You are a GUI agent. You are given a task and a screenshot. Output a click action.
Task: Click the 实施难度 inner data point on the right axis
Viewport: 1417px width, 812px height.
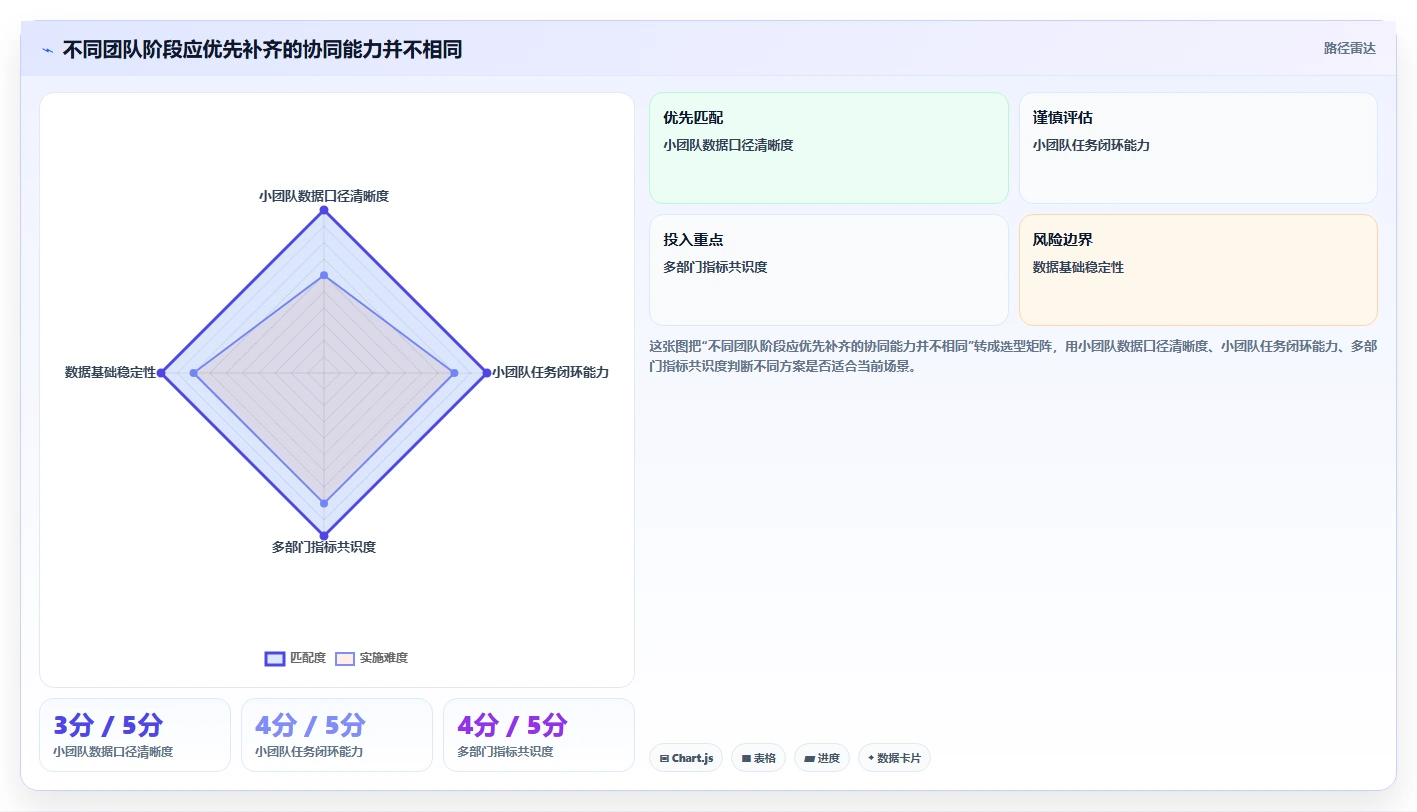pyautogui.click(x=454, y=373)
